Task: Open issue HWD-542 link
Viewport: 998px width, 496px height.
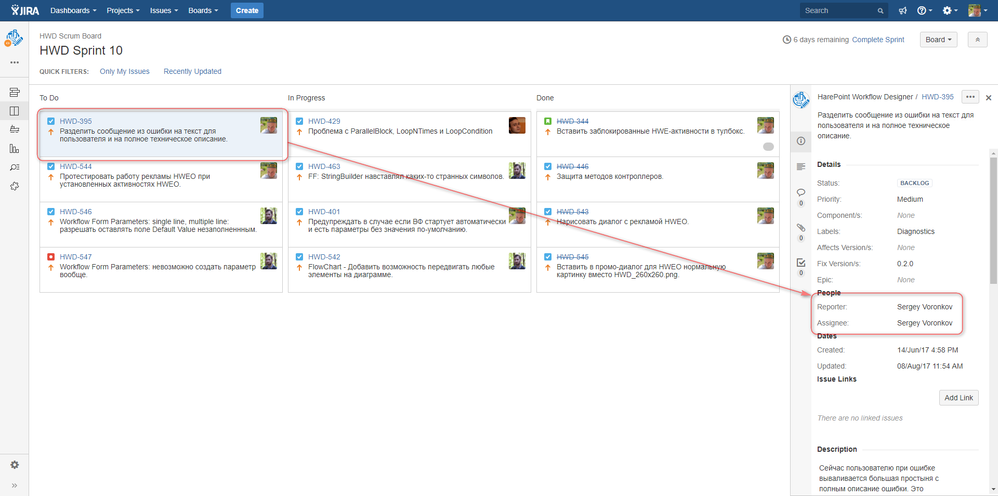Action: click(324, 257)
